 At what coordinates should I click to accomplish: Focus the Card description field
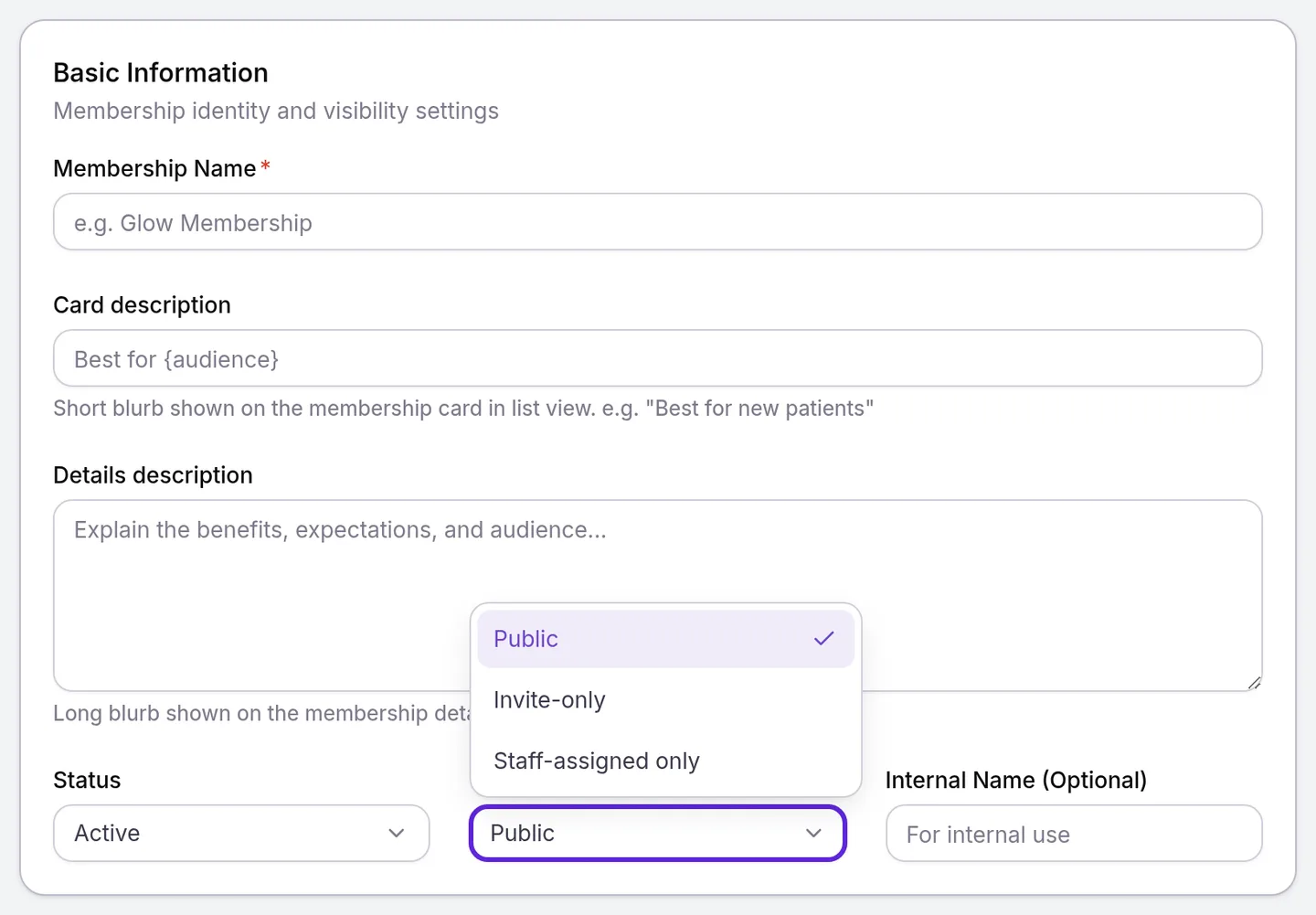coord(658,358)
